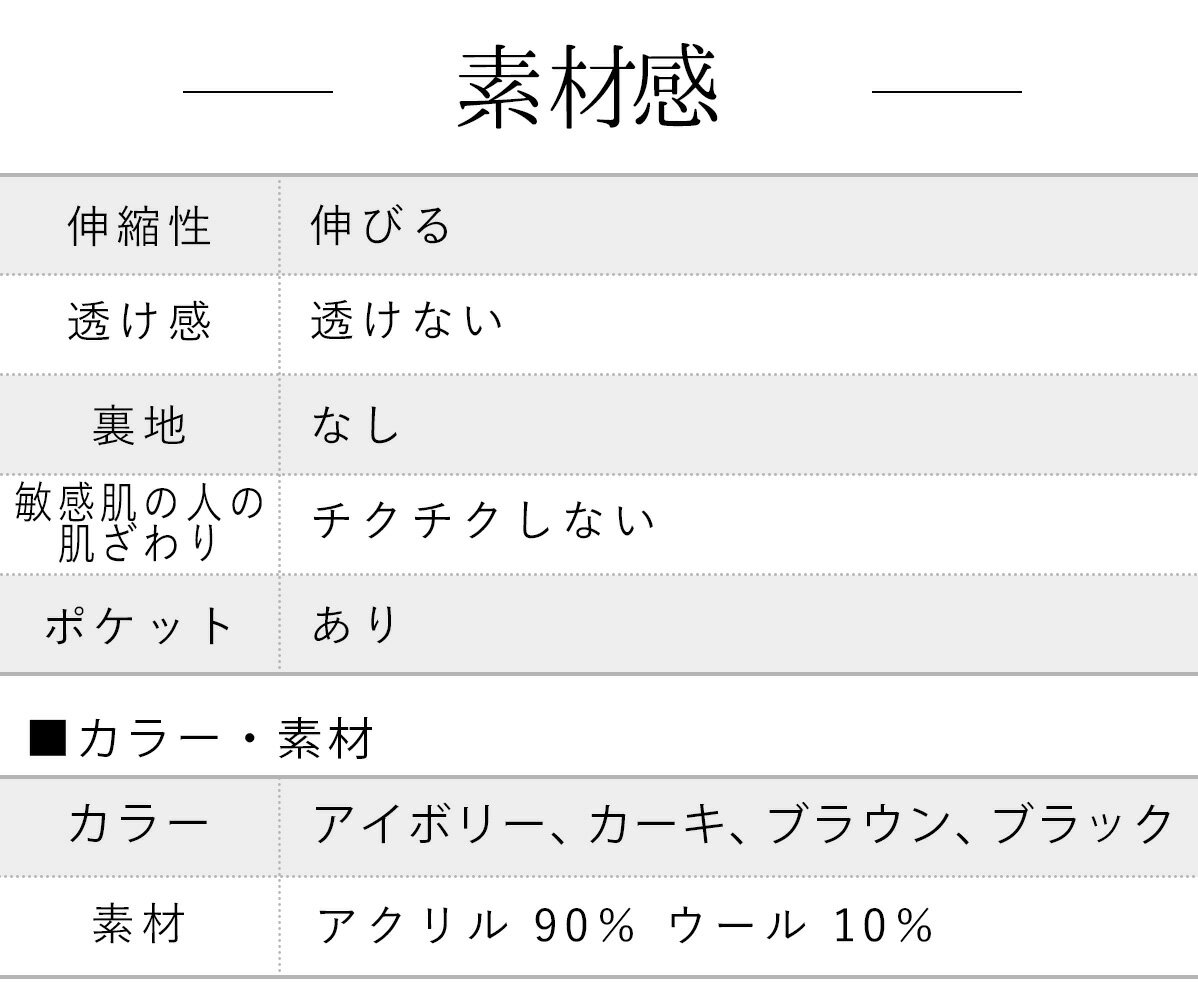Click the 伸縮性 row label

[140, 226]
